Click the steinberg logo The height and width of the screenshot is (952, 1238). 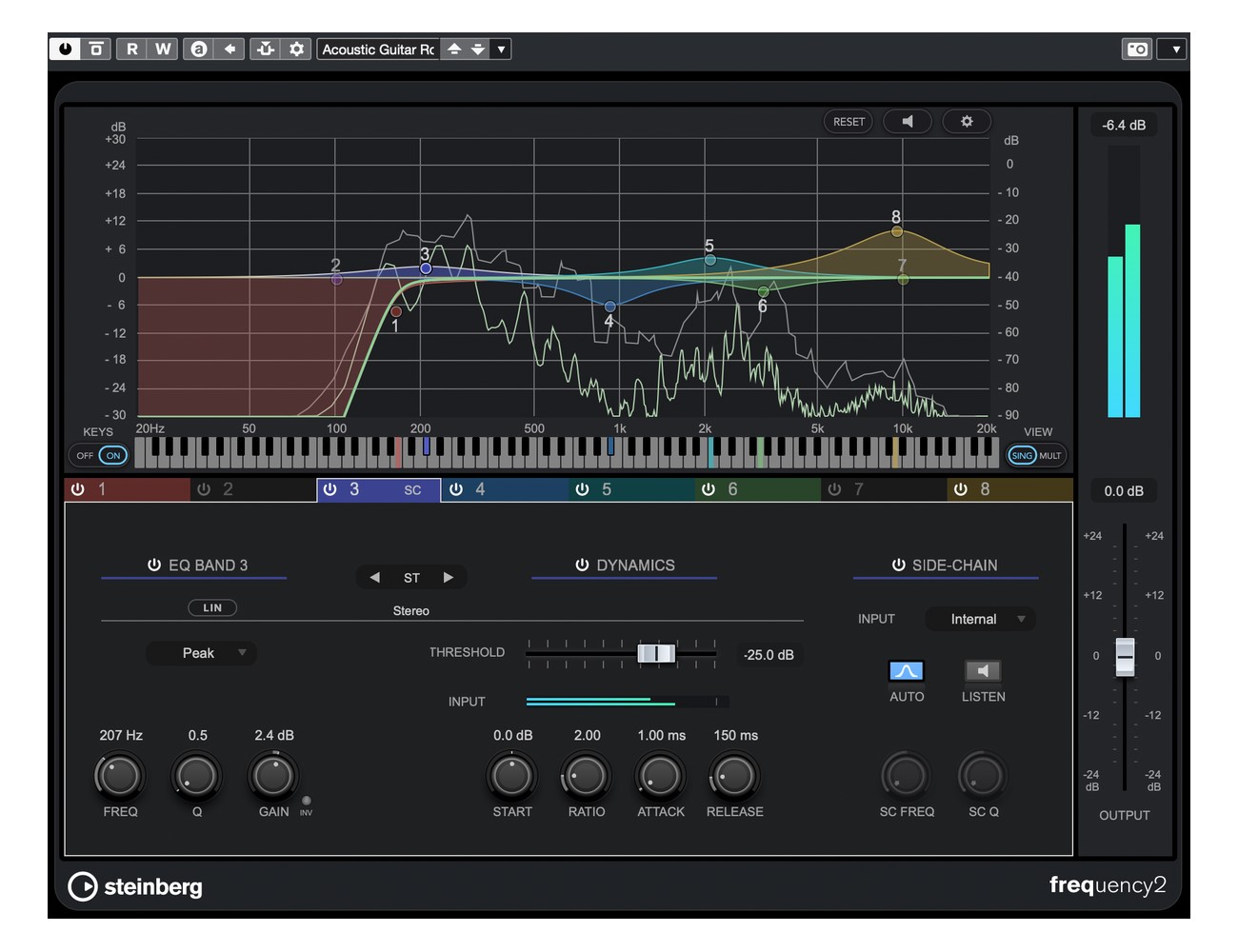[135, 886]
